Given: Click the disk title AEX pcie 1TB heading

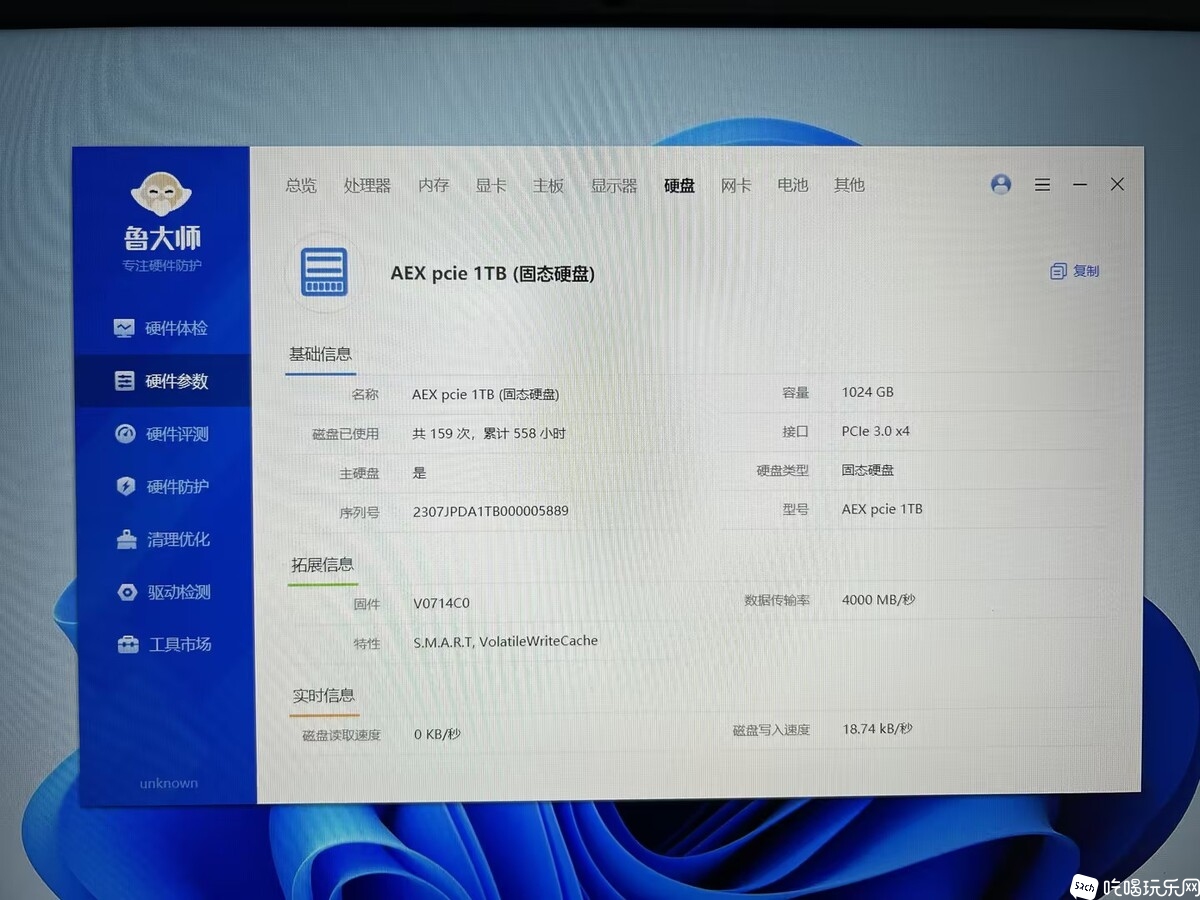Looking at the screenshot, I should [x=492, y=273].
